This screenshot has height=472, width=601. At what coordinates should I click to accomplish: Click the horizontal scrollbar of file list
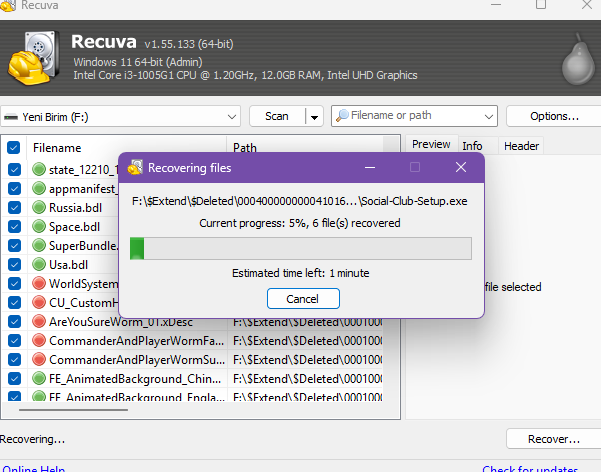coord(73,410)
